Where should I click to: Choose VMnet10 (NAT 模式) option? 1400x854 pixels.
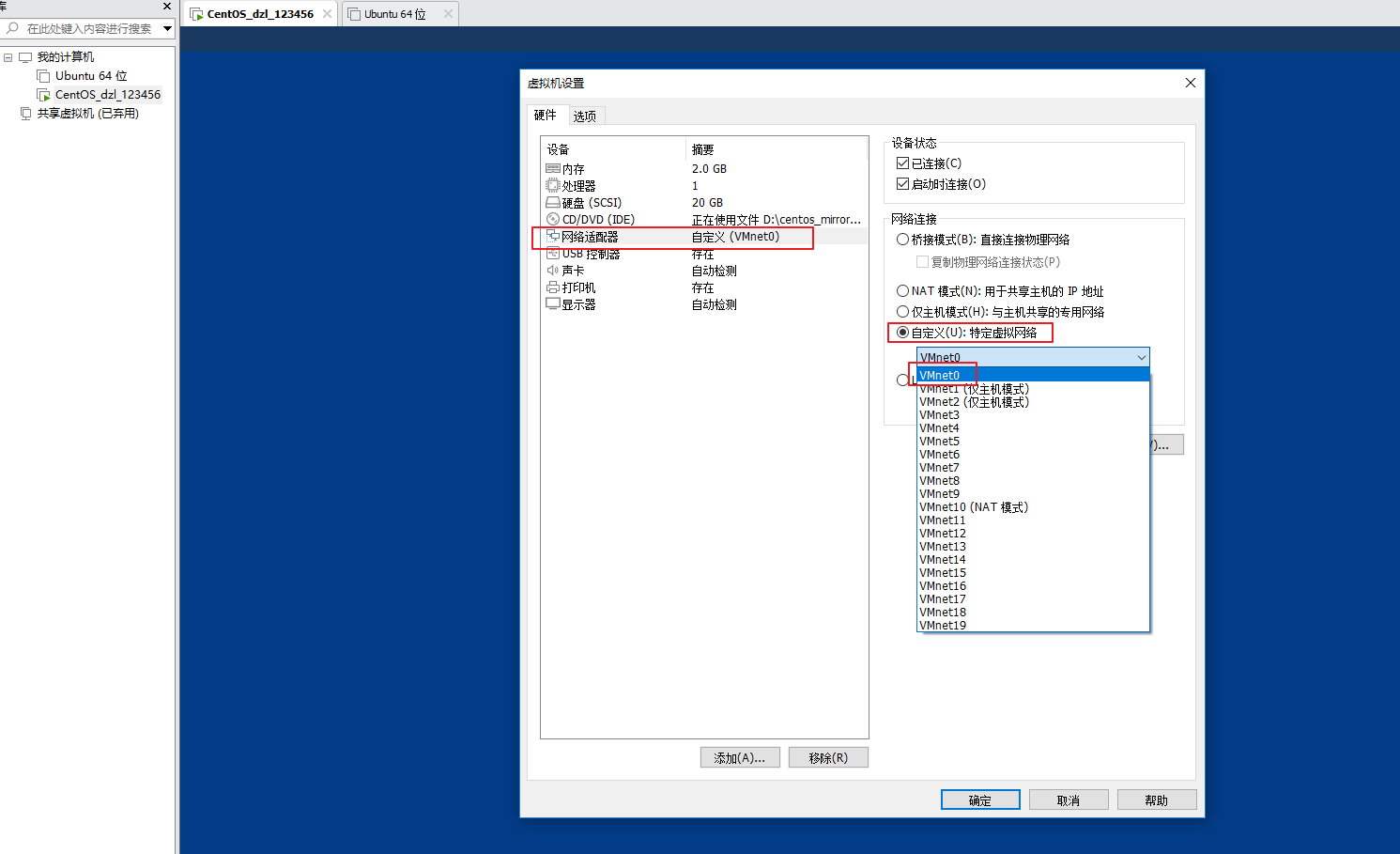click(x=1033, y=507)
